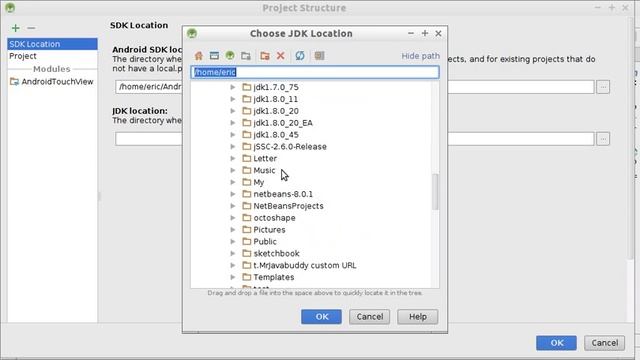640x360 pixels.
Task: Click the red Delete icon
Action: 280,56
